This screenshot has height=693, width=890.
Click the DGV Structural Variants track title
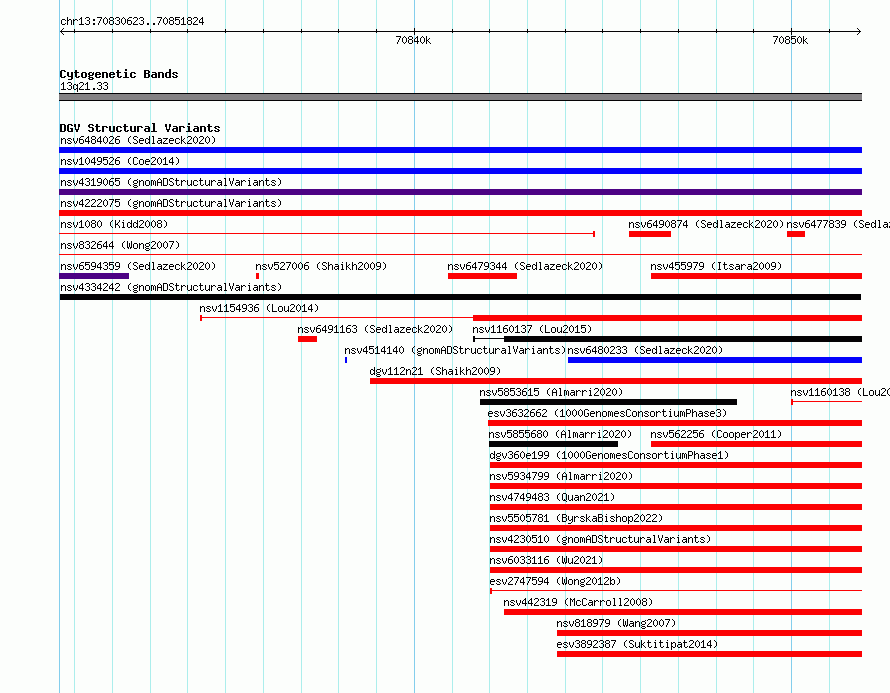140,128
